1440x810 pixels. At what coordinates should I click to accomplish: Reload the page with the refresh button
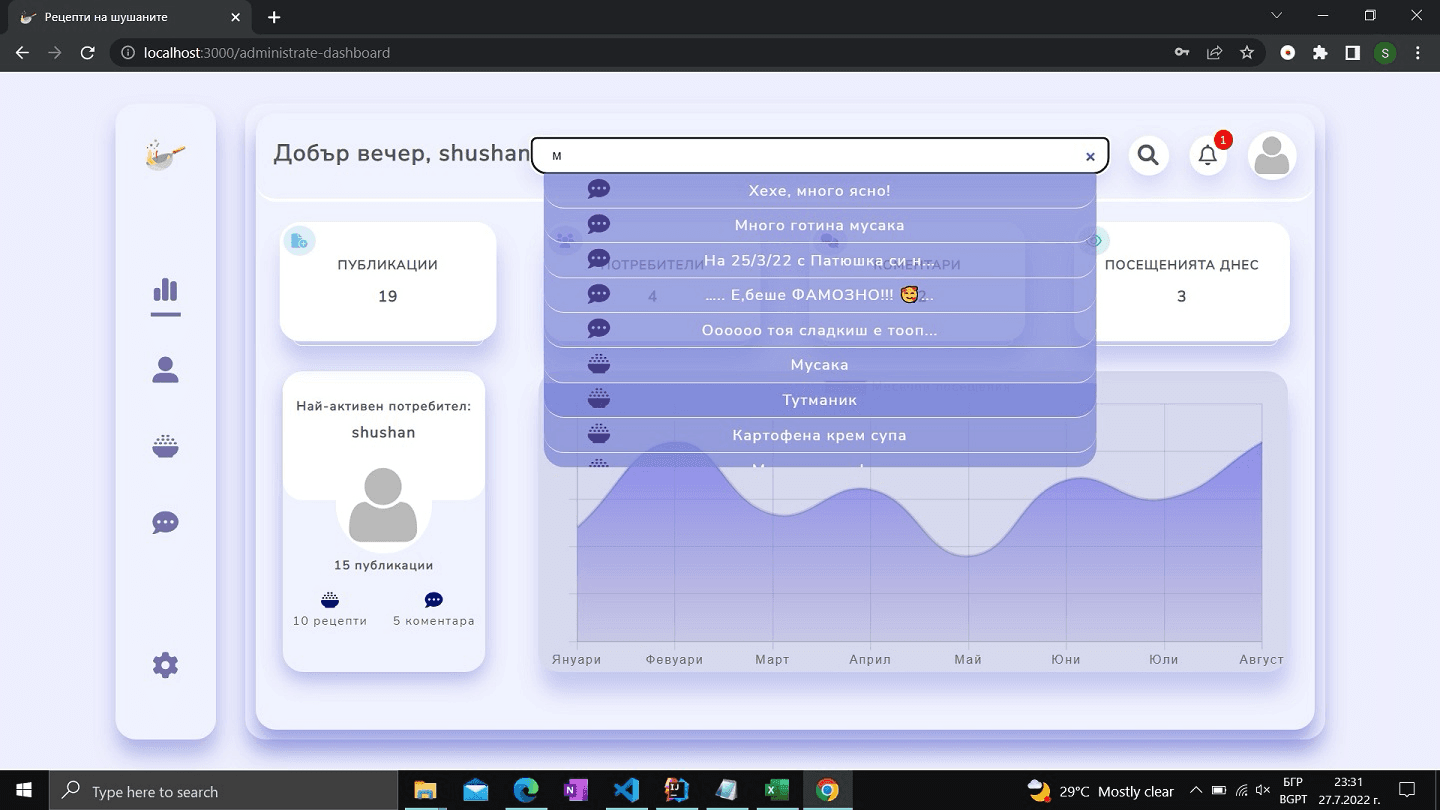click(88, 53)
